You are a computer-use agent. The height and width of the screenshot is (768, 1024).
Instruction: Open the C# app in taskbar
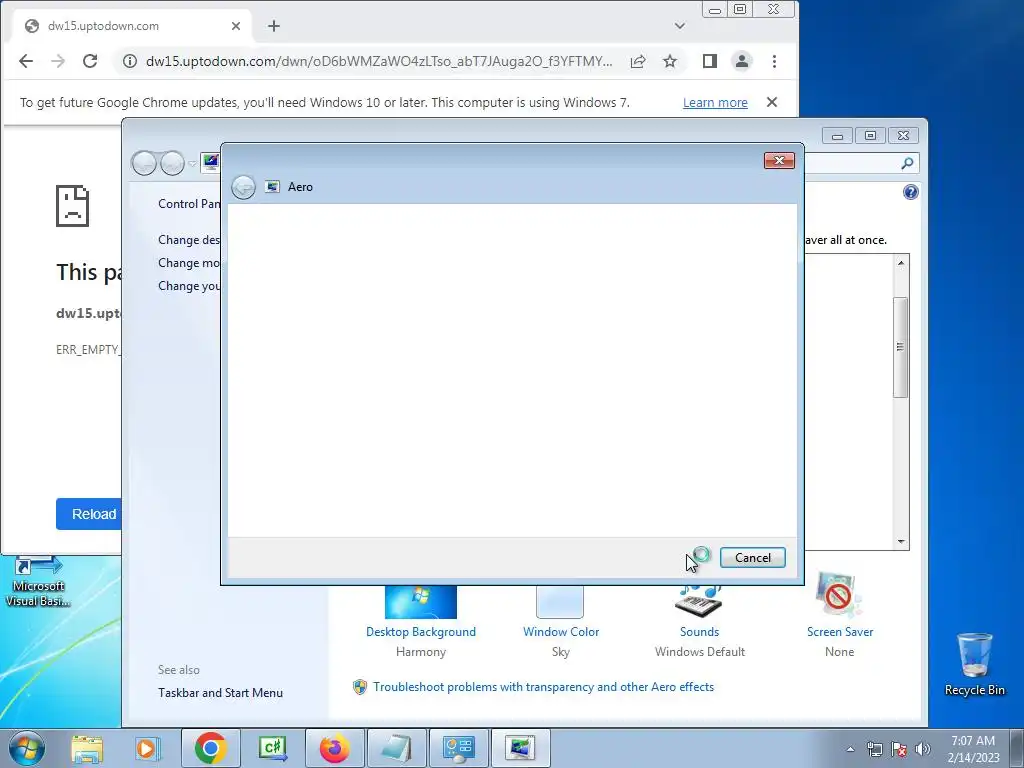point(272,748)
